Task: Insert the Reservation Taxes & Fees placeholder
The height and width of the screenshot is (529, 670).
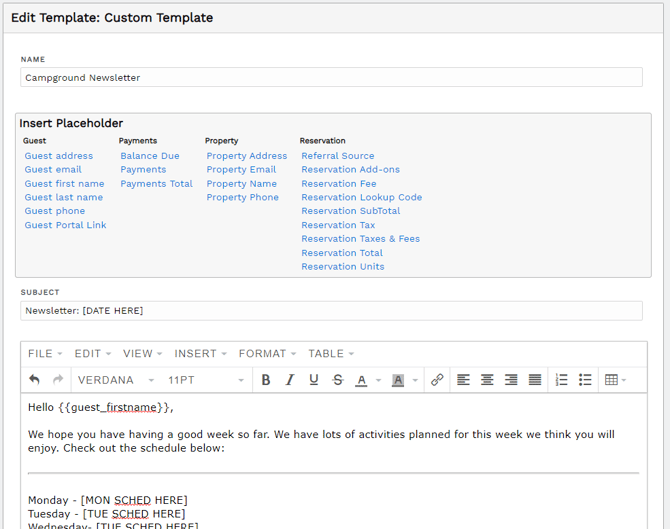Action: click(x=361, y=239)
